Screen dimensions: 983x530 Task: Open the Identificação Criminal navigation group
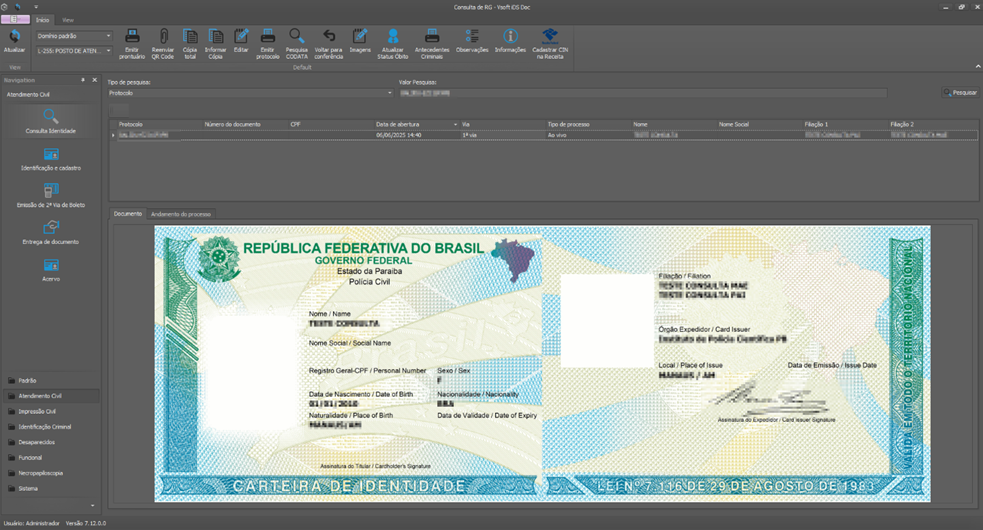[x=51, y=427]
